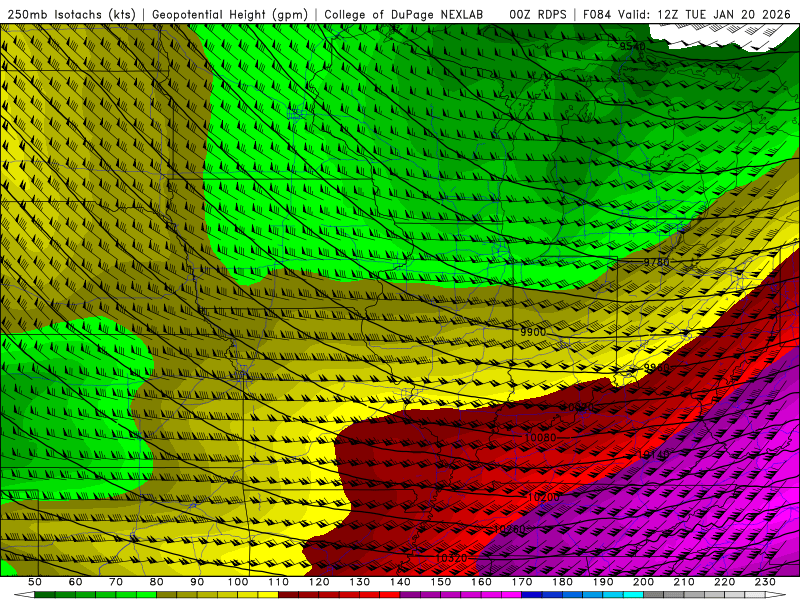Click the 9780 height contour label
The width and height of the screenshot is (800, 600).
656,262
